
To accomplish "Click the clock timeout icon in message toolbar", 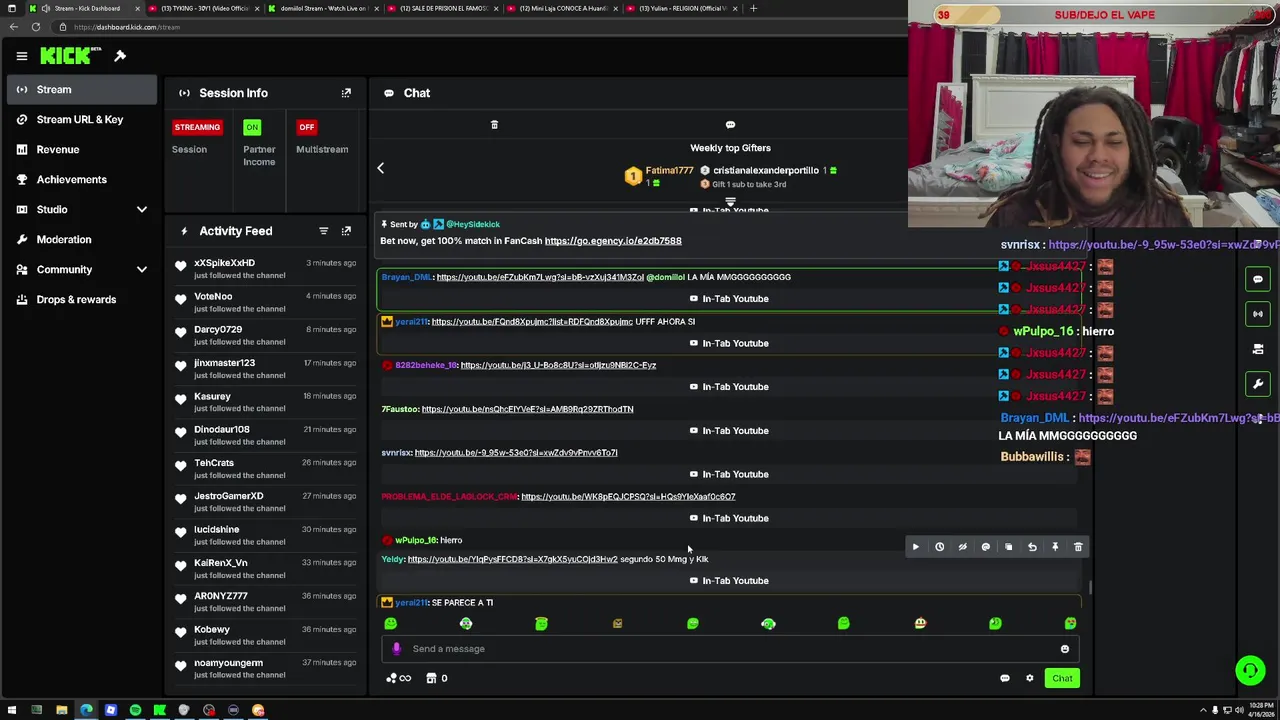I will click(x=939, y=547).
